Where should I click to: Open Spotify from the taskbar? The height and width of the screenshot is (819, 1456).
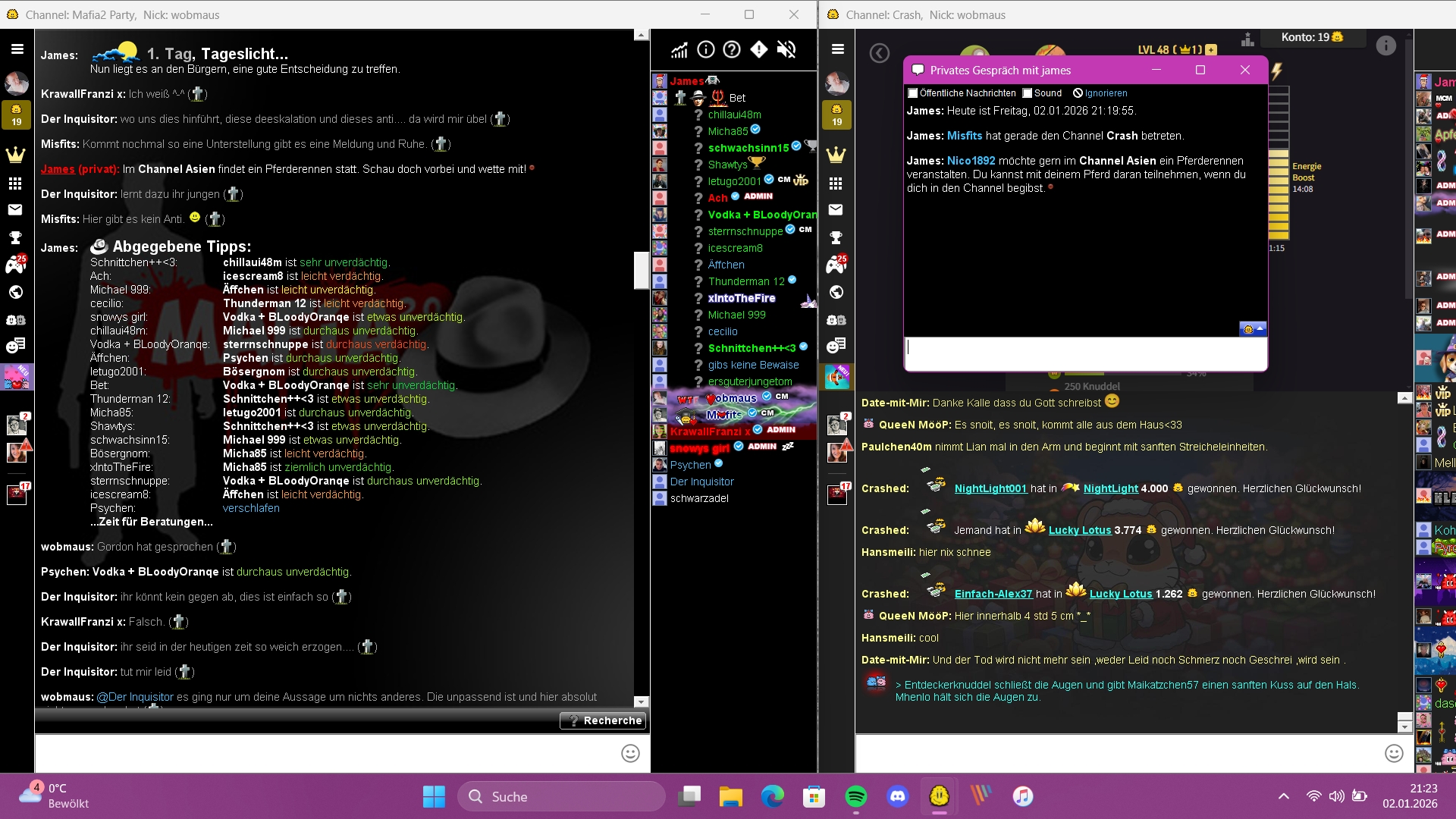(855, 796)
